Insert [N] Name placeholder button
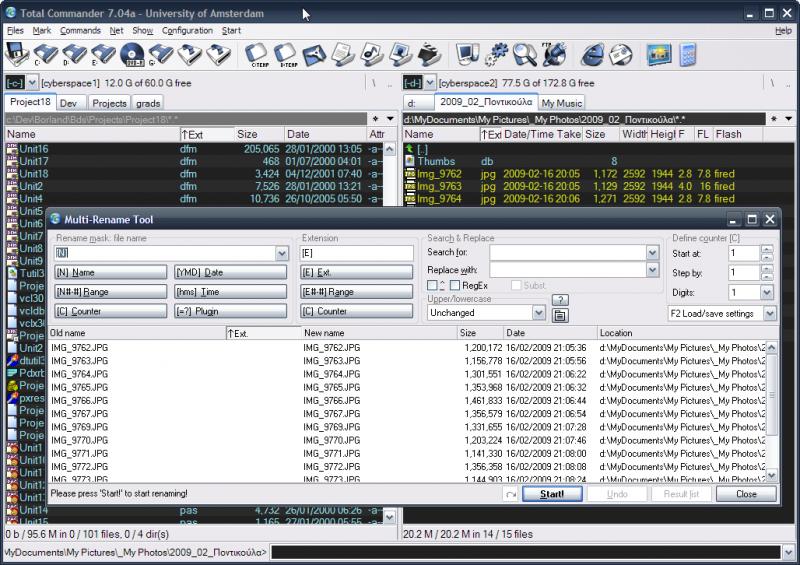800x565 pixels. click(x=111, y=273)
